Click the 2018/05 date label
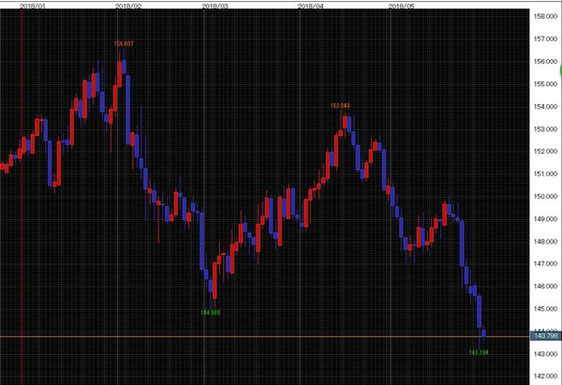The image size is (562, 385). pos(401,6)
